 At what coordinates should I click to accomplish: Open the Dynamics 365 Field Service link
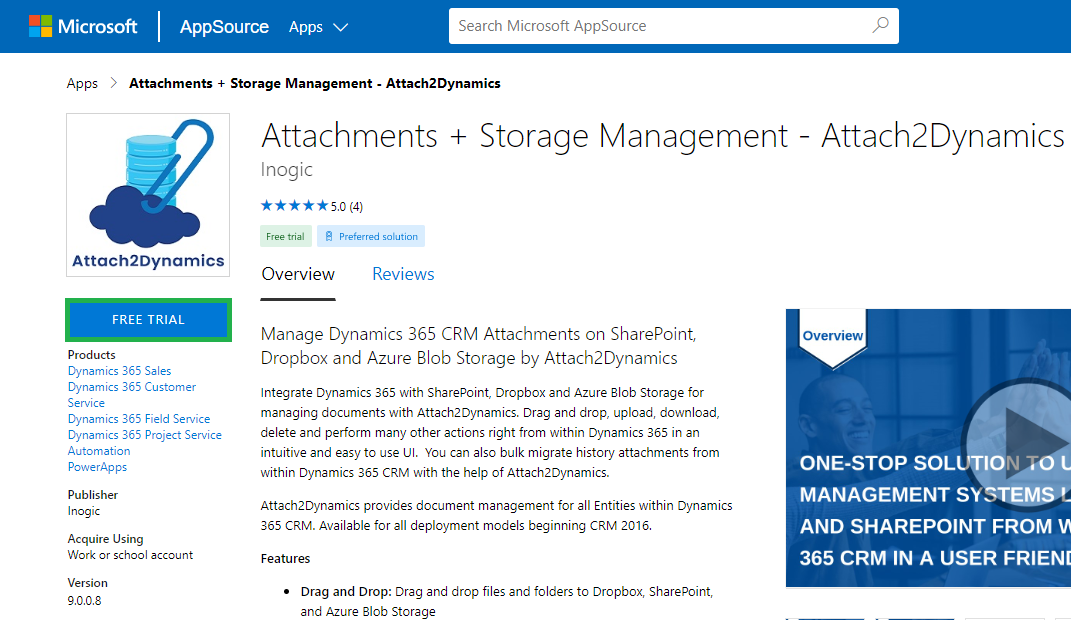point(138,418)
